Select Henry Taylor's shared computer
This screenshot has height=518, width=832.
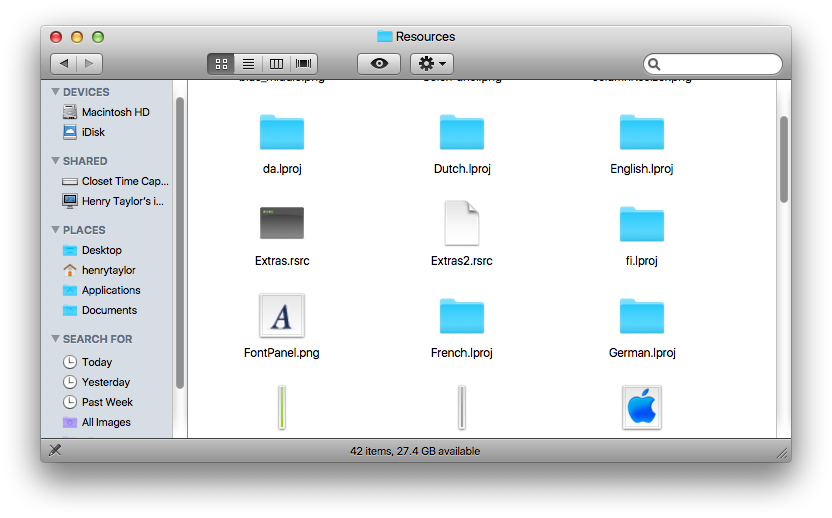114,201
